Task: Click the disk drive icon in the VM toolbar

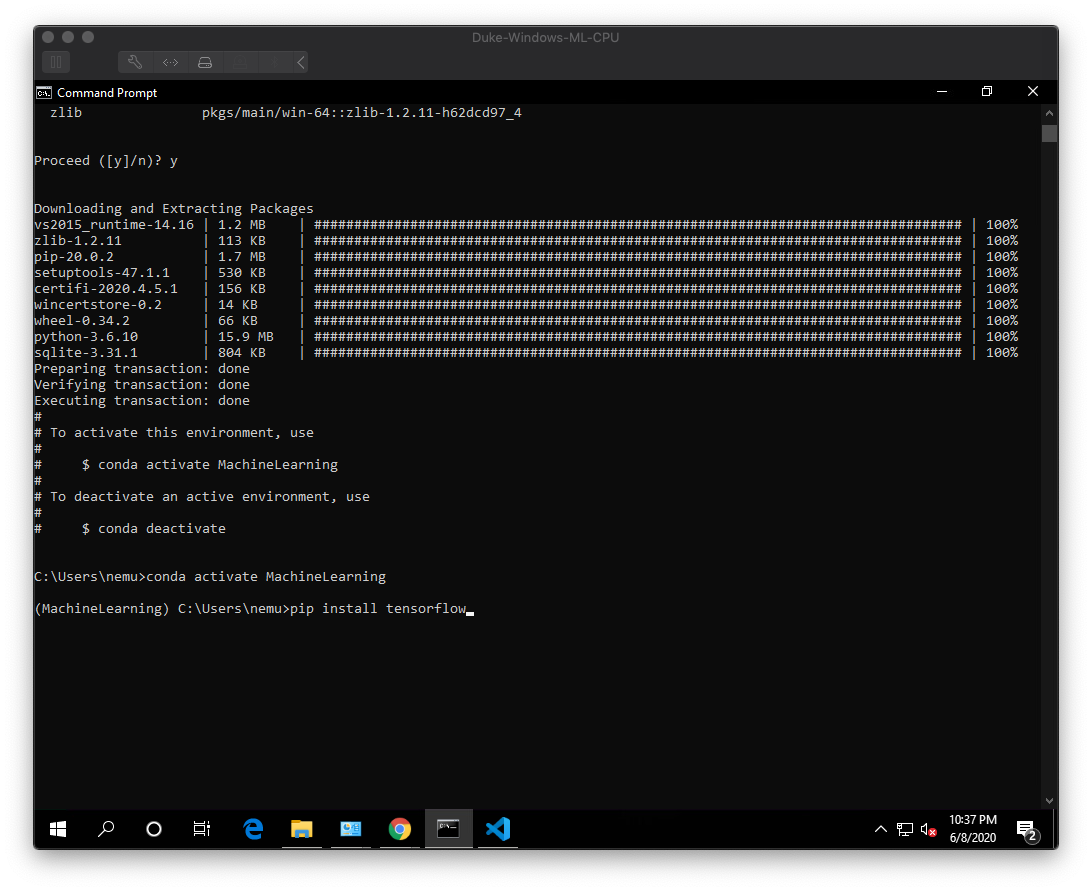Action: click(204, 61)
